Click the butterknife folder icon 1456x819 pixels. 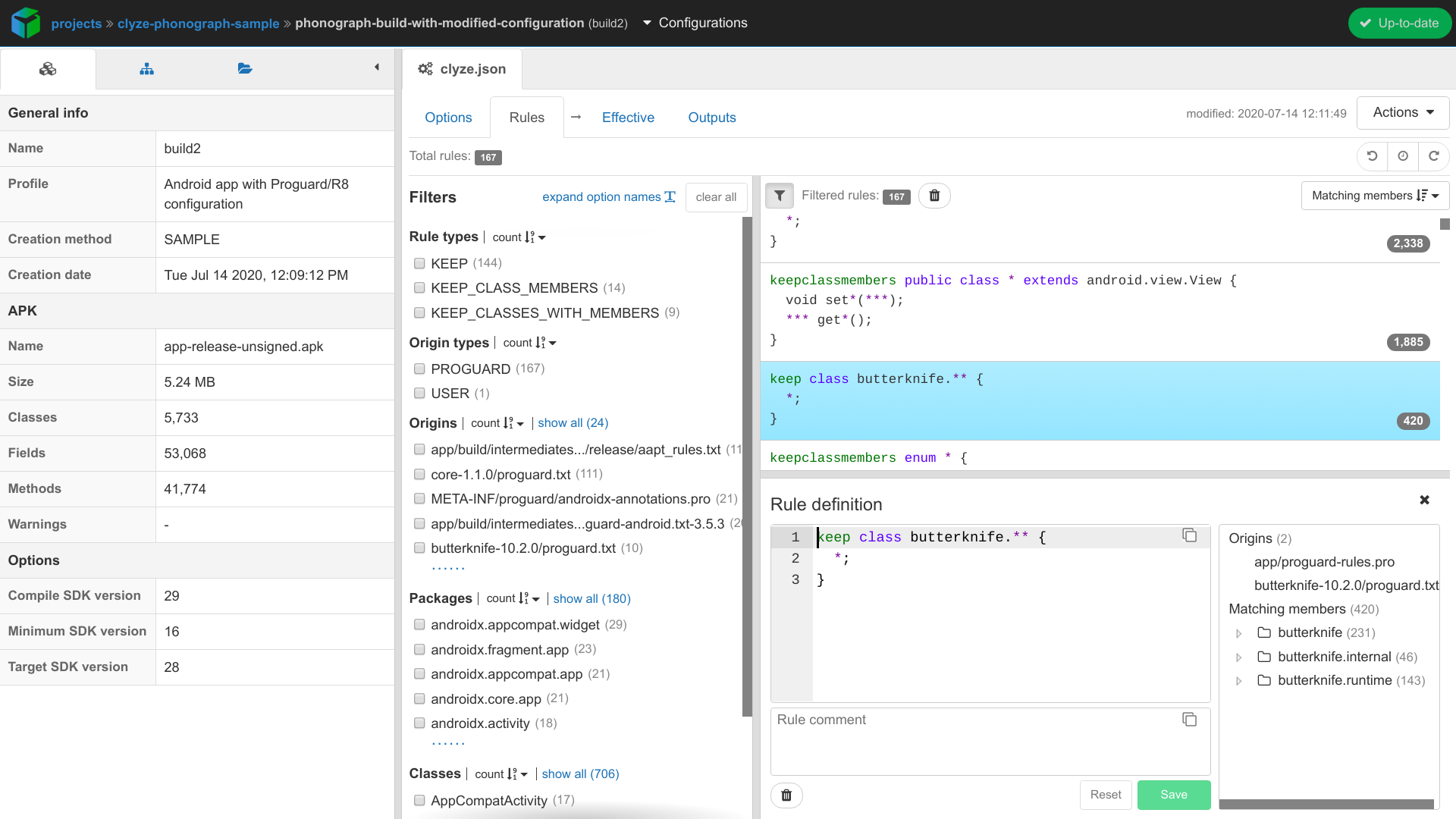coord(1264,632)
